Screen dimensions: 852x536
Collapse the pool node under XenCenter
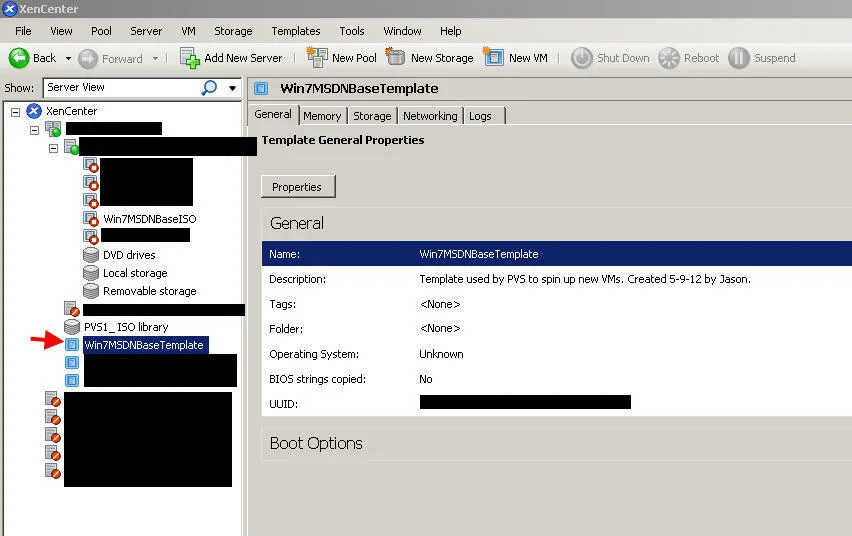coord(35,130)
